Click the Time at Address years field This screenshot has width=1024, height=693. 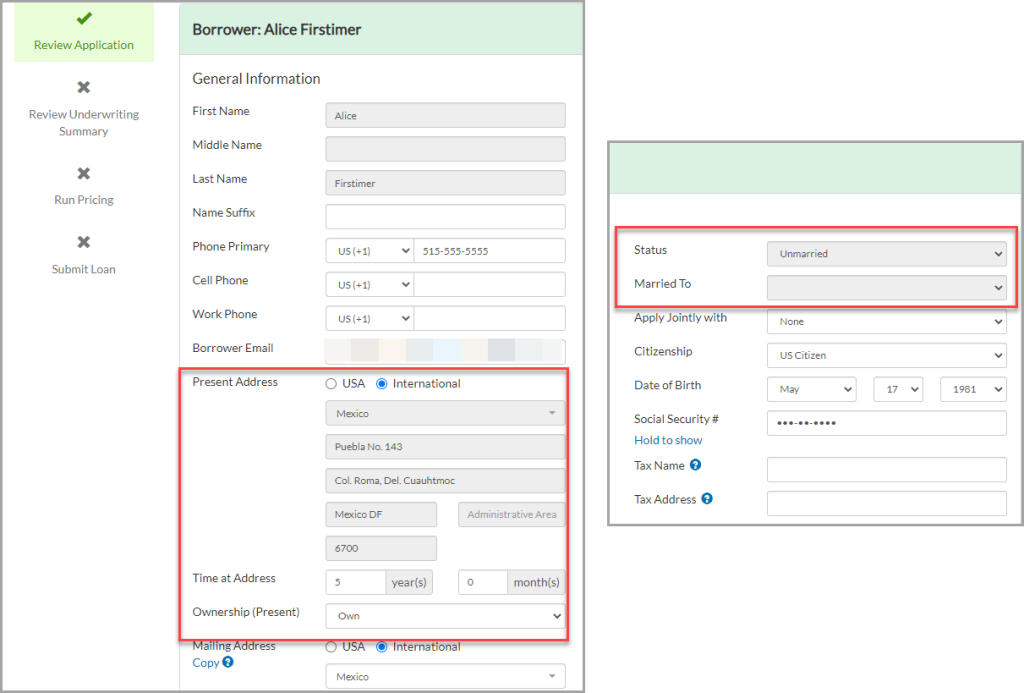(x=356, y=582)
